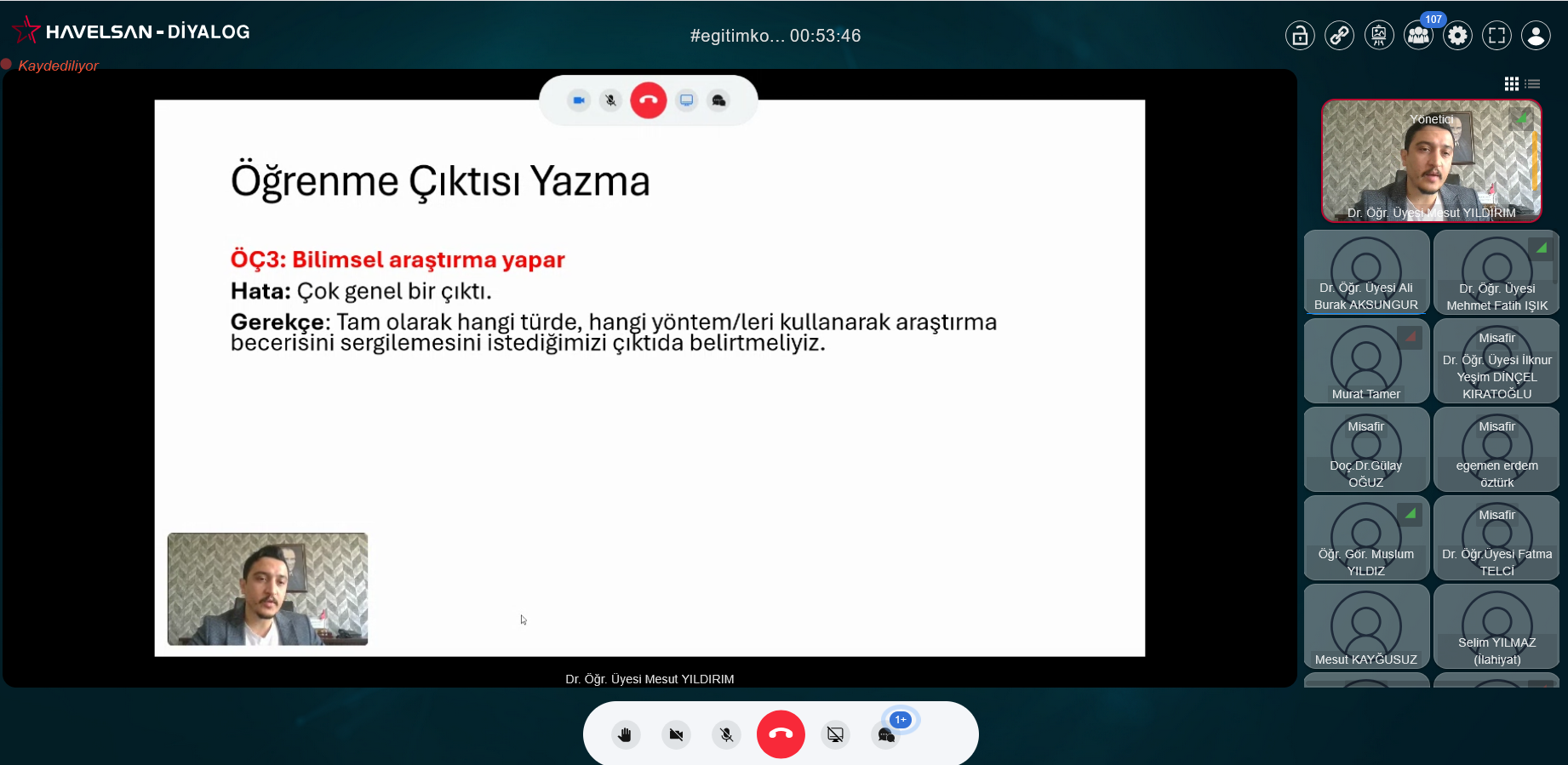Click the HAVELSAN-DİYALOG logo
The image size is (1568, 765).
coord(131,31)
